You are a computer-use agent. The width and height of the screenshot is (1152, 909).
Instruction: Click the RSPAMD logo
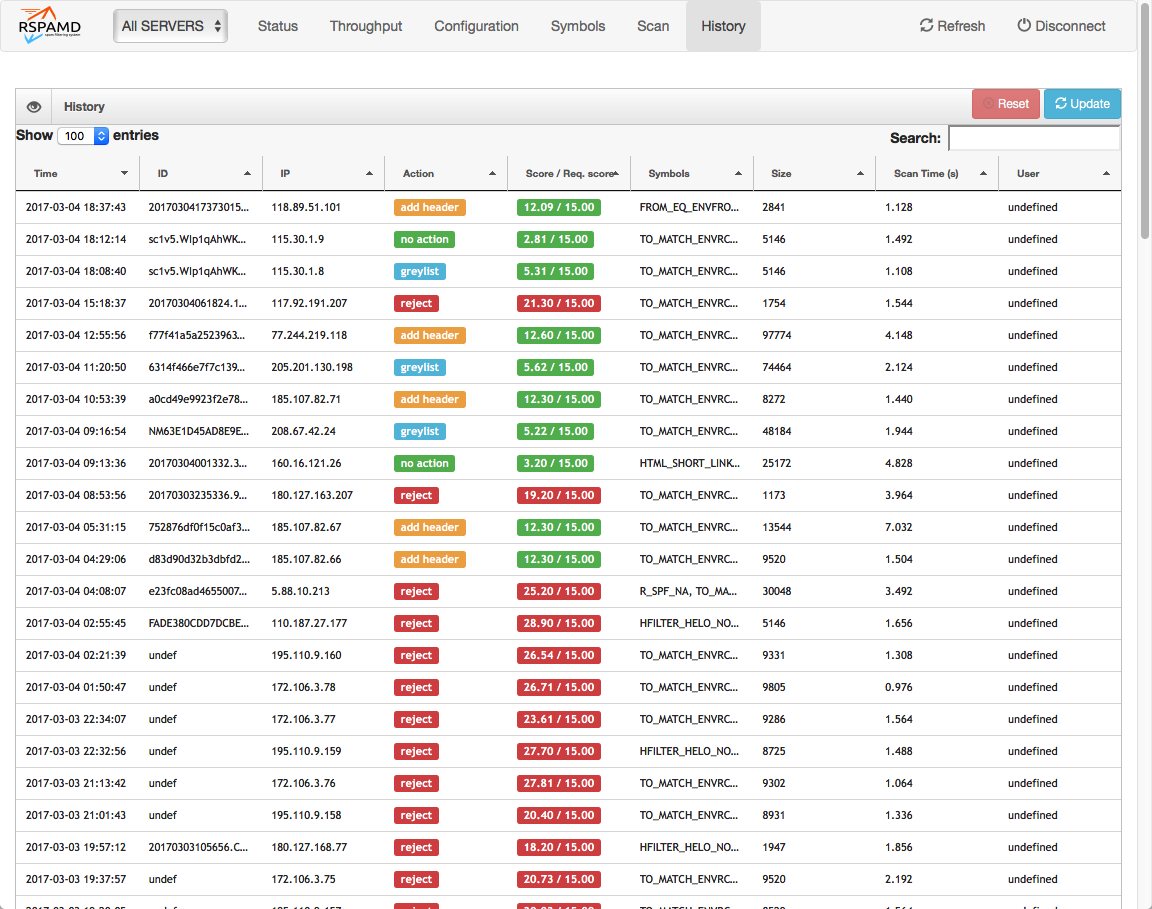(x=50, y=26)
